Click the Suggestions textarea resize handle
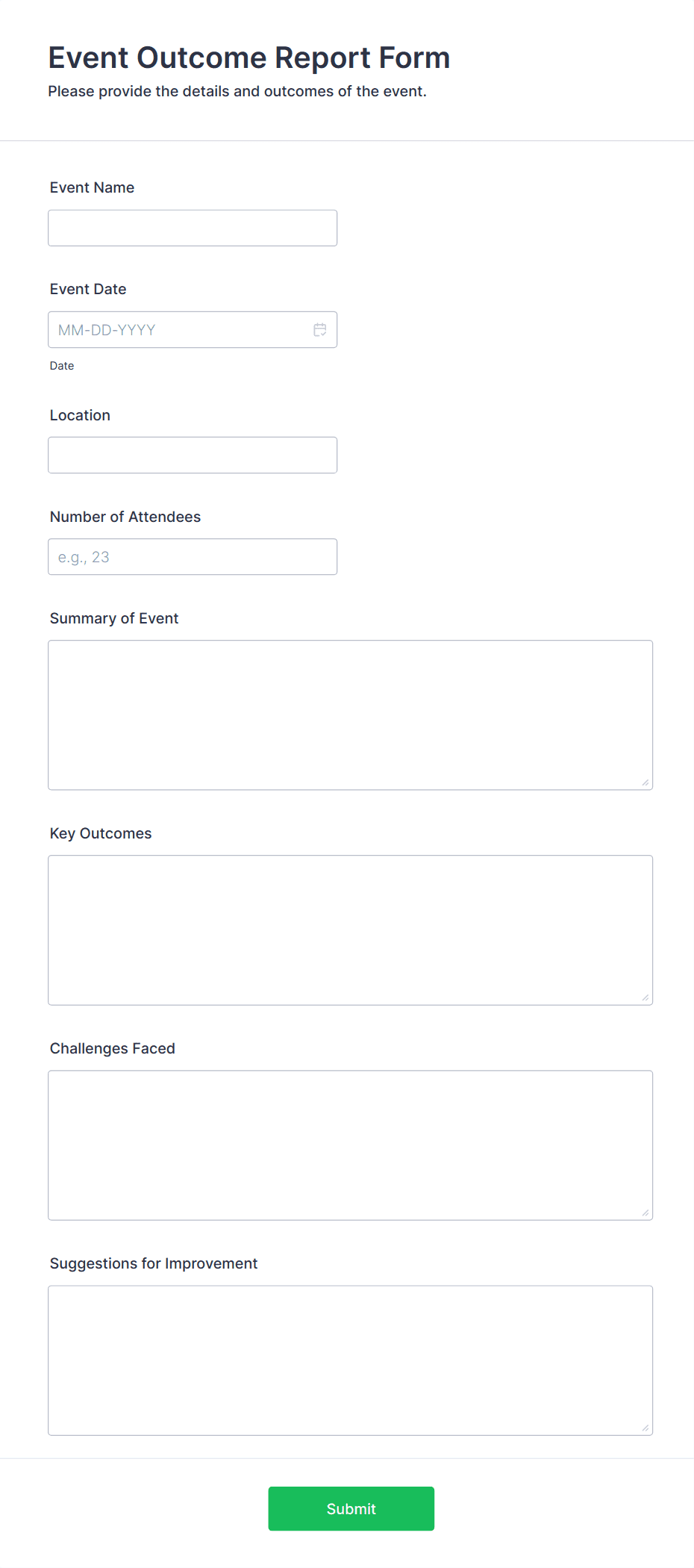The image size is (694, 1568). tap(645, 1428)
